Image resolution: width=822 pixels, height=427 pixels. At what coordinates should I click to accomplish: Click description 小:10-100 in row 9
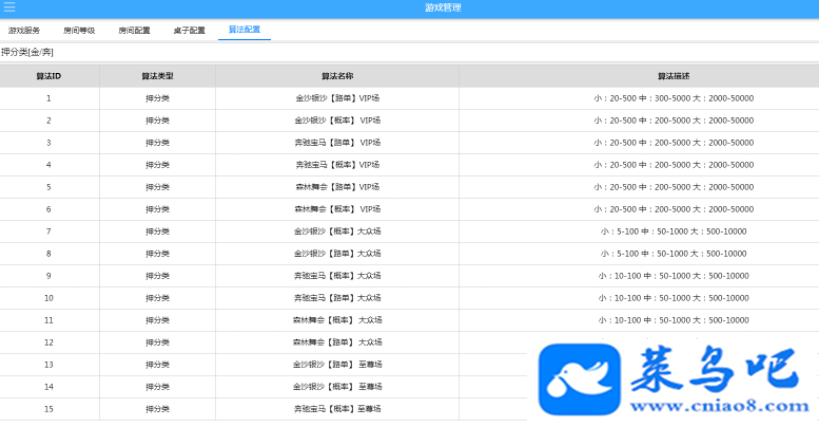[x=674, y=276]
